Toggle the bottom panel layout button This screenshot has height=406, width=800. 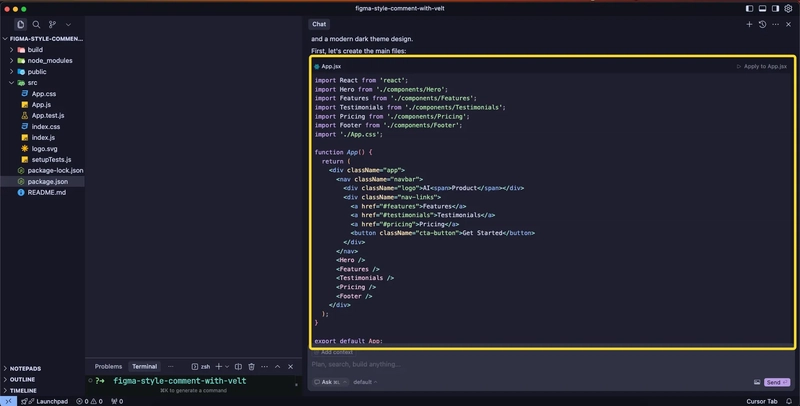762,9
